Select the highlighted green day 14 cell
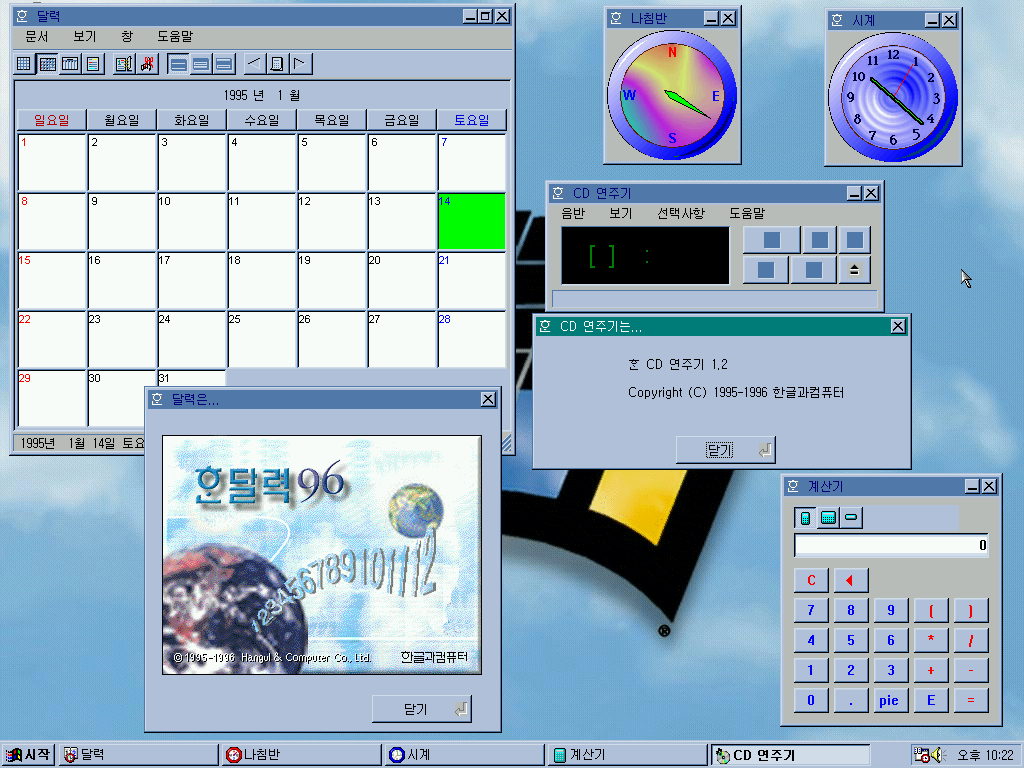The image size is (1024, 768). 471,221
